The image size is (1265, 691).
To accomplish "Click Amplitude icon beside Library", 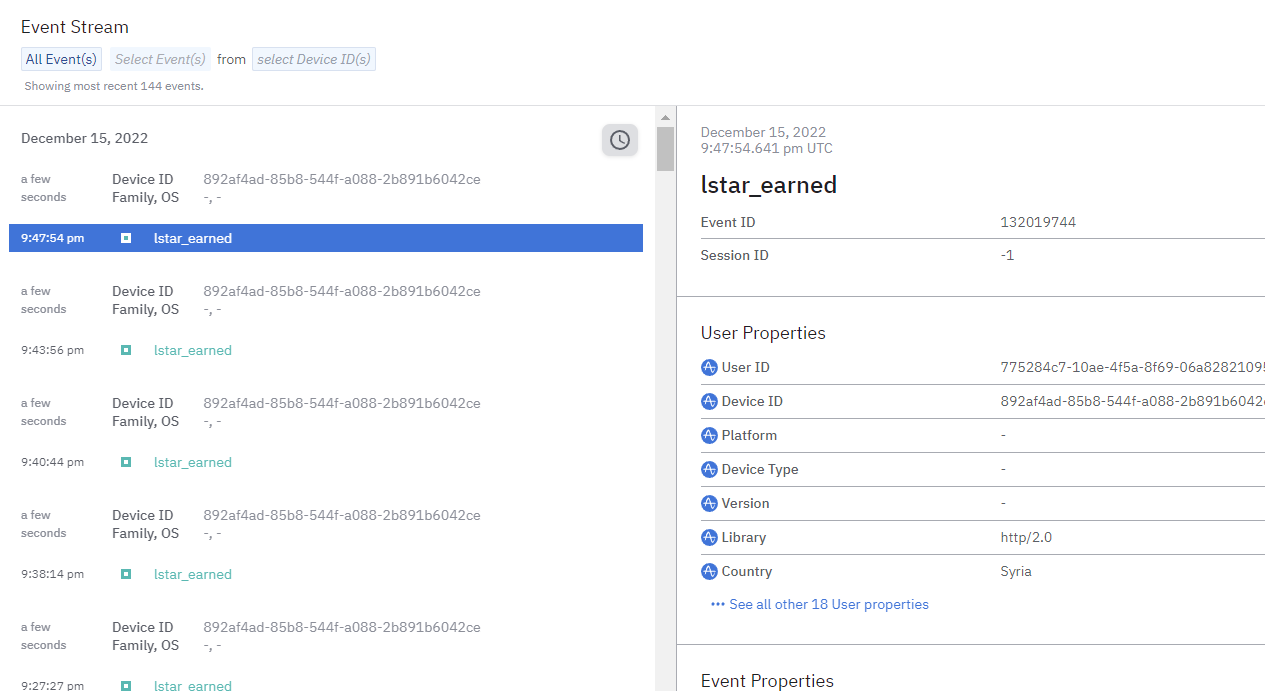I will point(710,538).
